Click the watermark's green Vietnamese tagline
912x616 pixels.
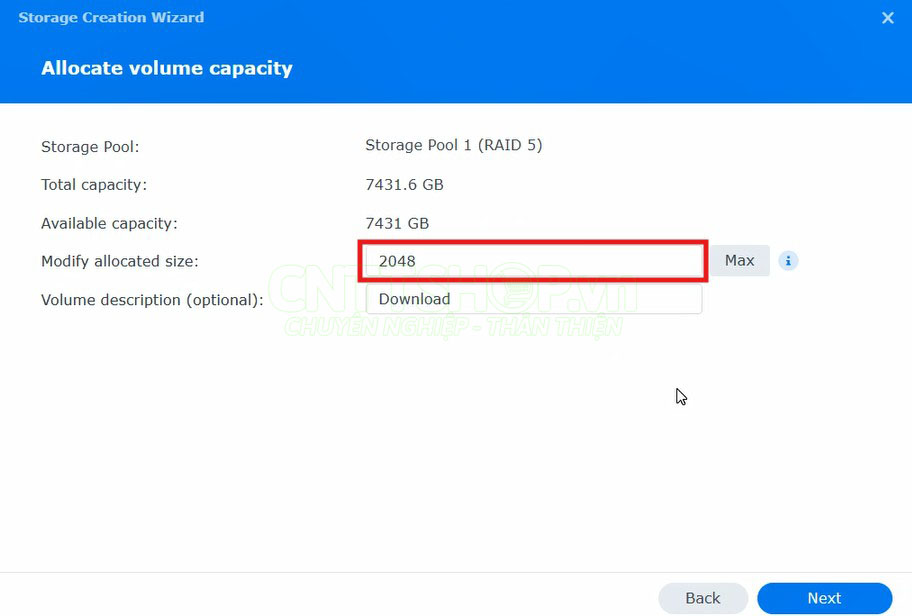click(452, 327)
